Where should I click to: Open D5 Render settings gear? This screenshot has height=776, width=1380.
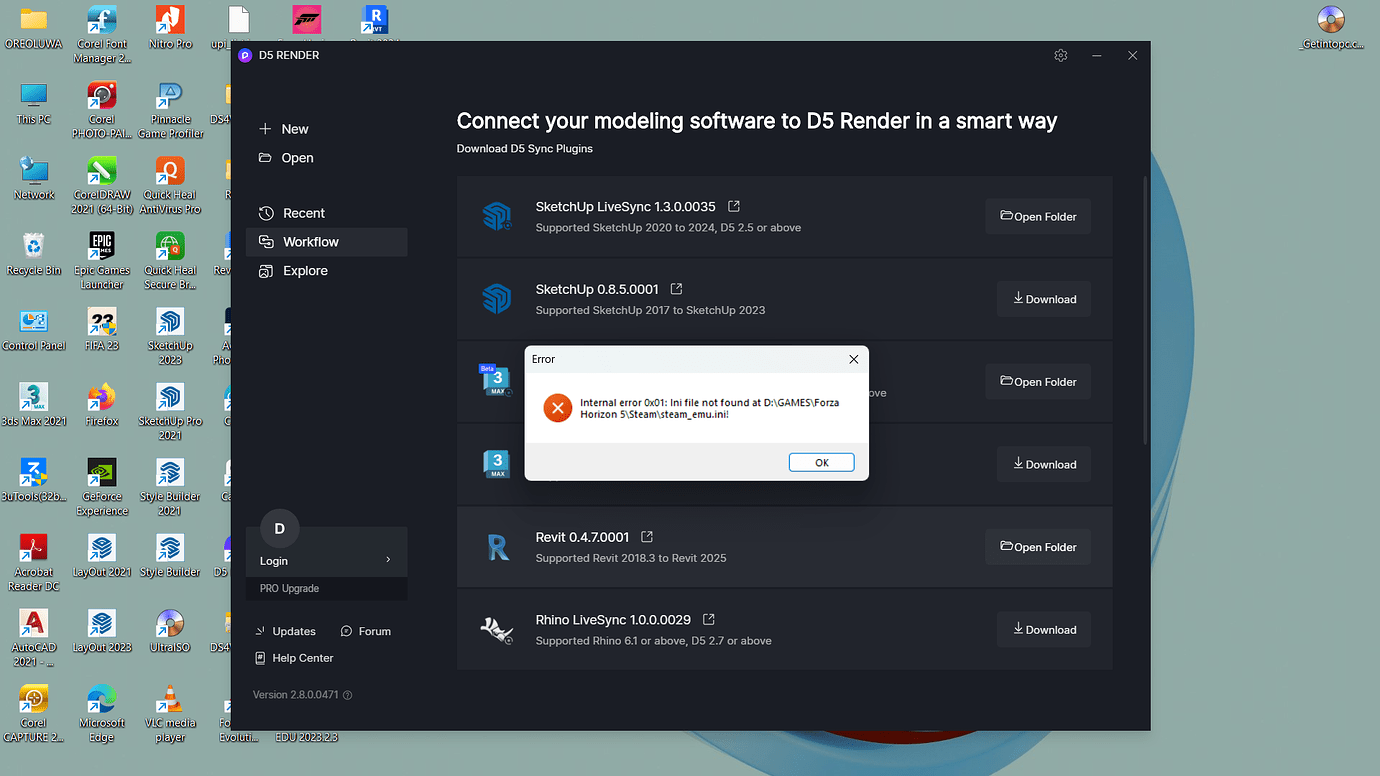click(1060, 55)
